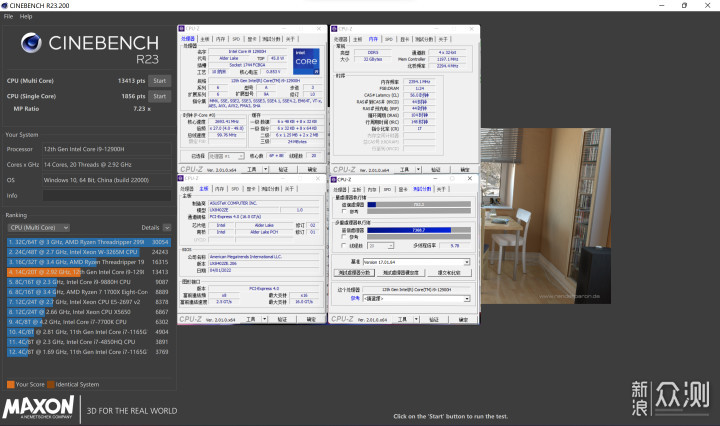Tick the 线程数 thread count checkbox

coord(344,246)
